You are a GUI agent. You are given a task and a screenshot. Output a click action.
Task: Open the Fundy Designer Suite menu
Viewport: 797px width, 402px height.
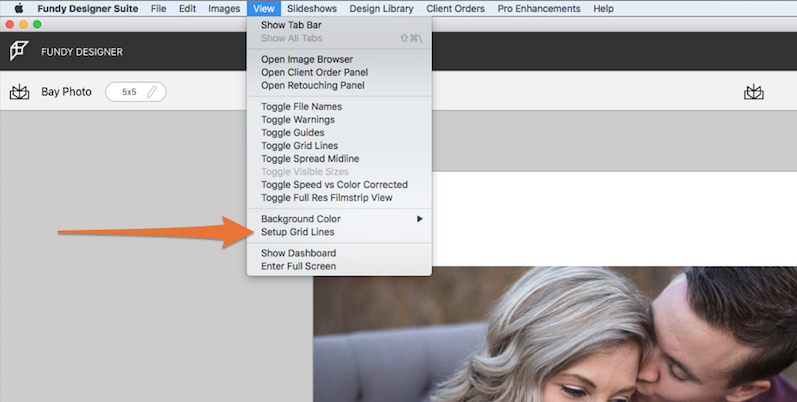coord(87,9)
